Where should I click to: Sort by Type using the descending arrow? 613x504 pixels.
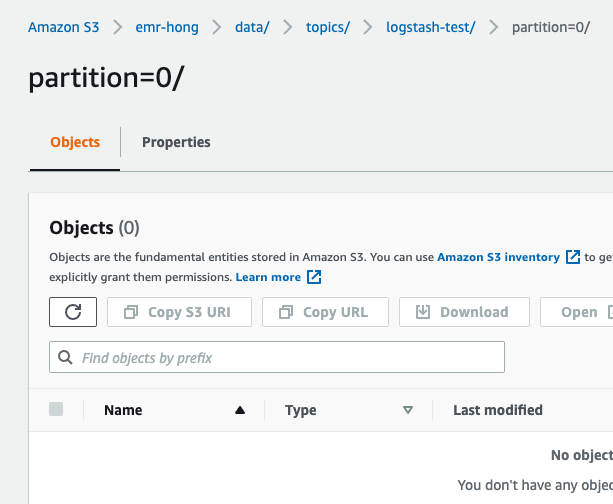pyautogui.click(x=407, y=410)
